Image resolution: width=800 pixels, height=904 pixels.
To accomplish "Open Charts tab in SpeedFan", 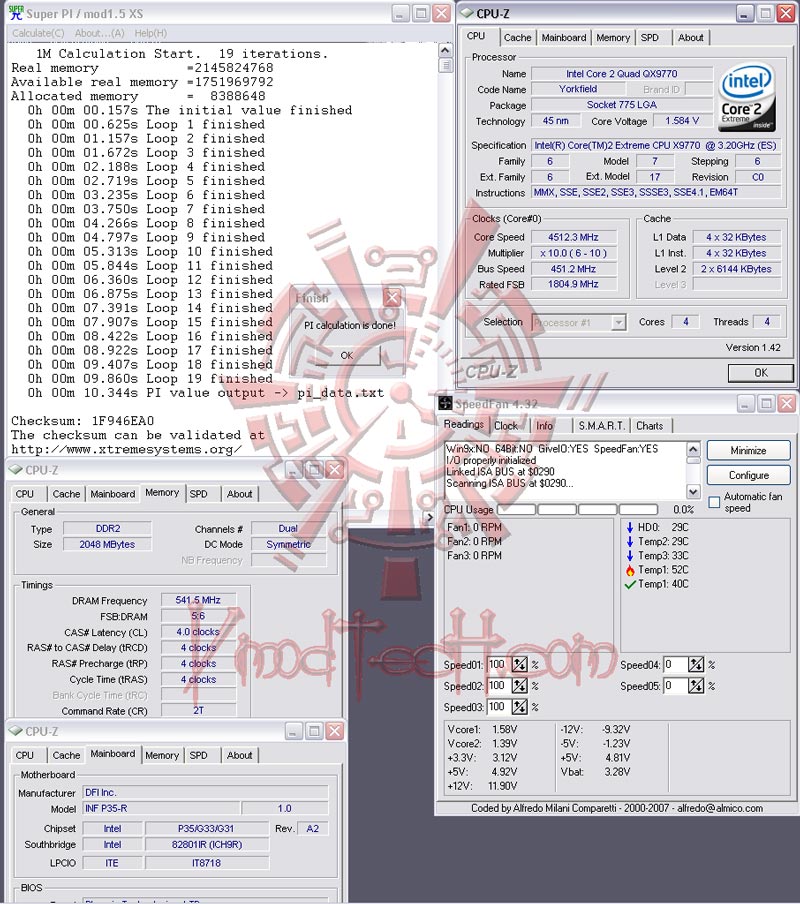I will (650, 425).
